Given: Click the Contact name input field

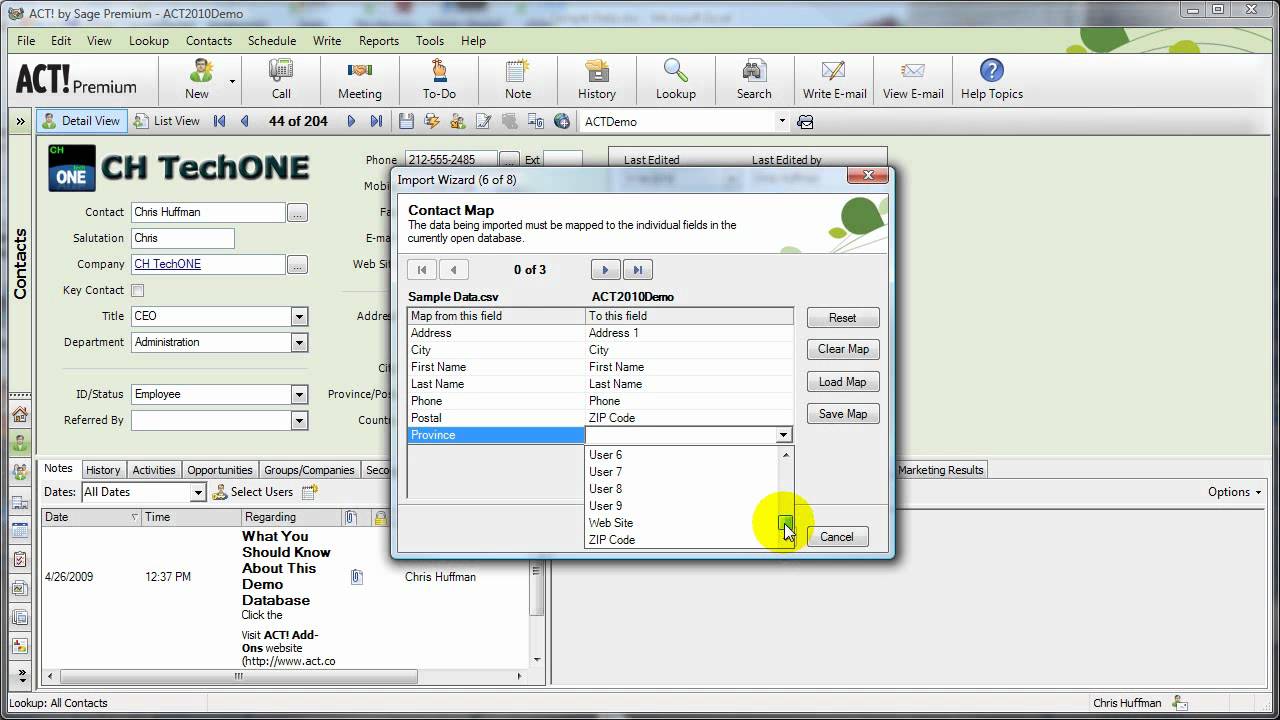Looking at the screenshot, I should pos(208,212).
